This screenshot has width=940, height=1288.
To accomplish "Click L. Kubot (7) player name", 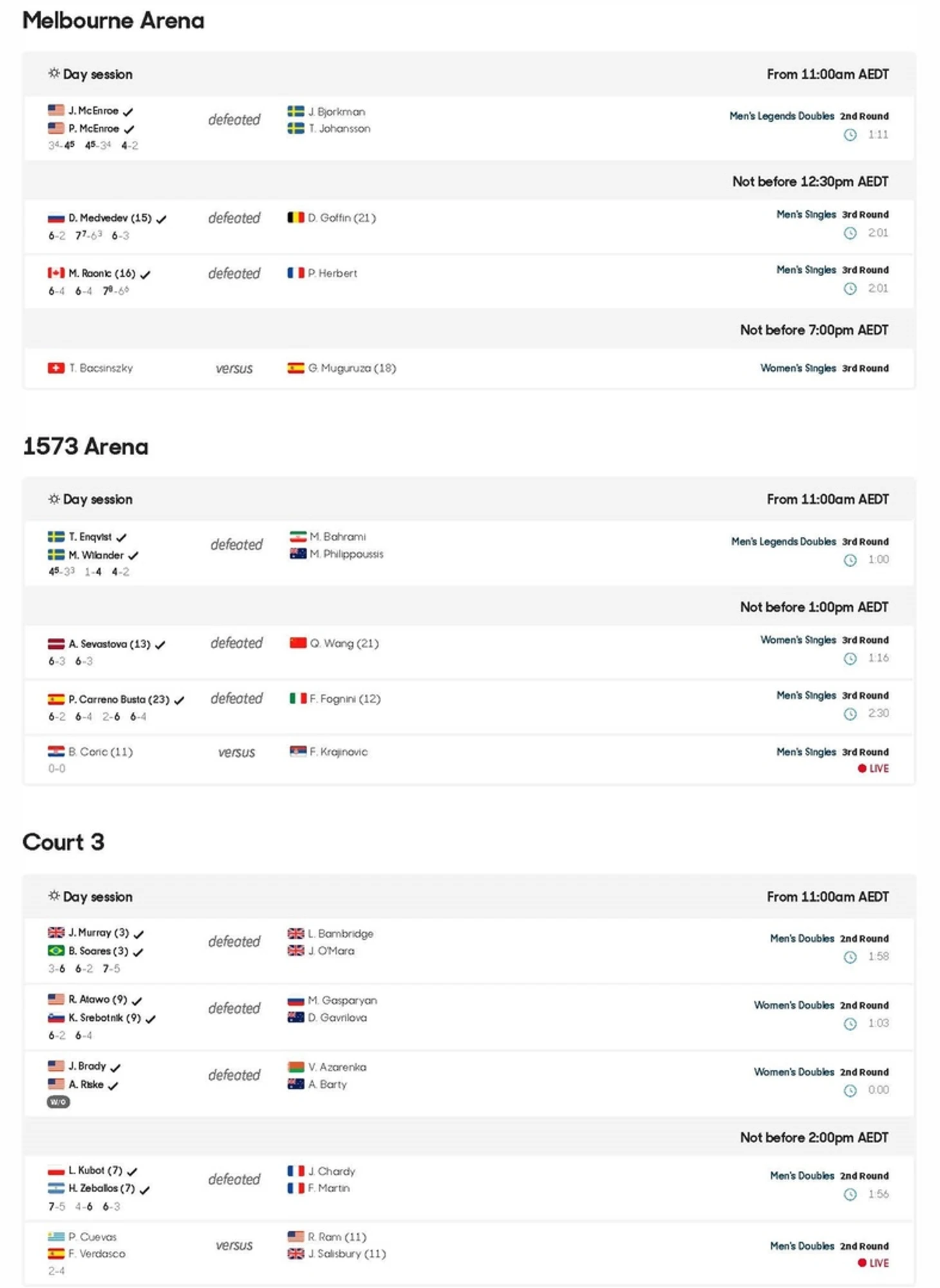I will coord(95,1170).
